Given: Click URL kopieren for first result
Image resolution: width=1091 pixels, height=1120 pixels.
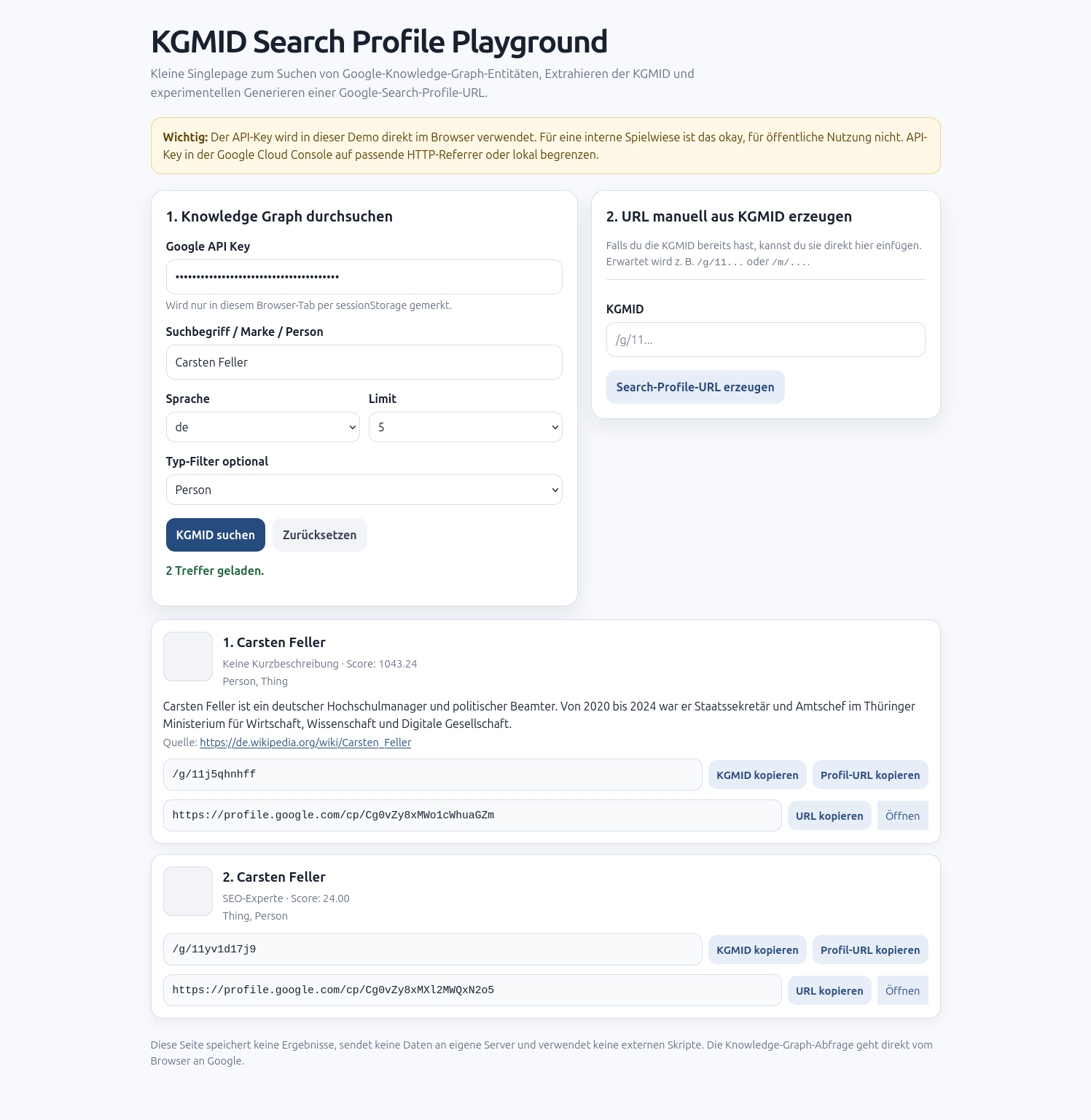Looking at the screenshot, I should [829, 815].
